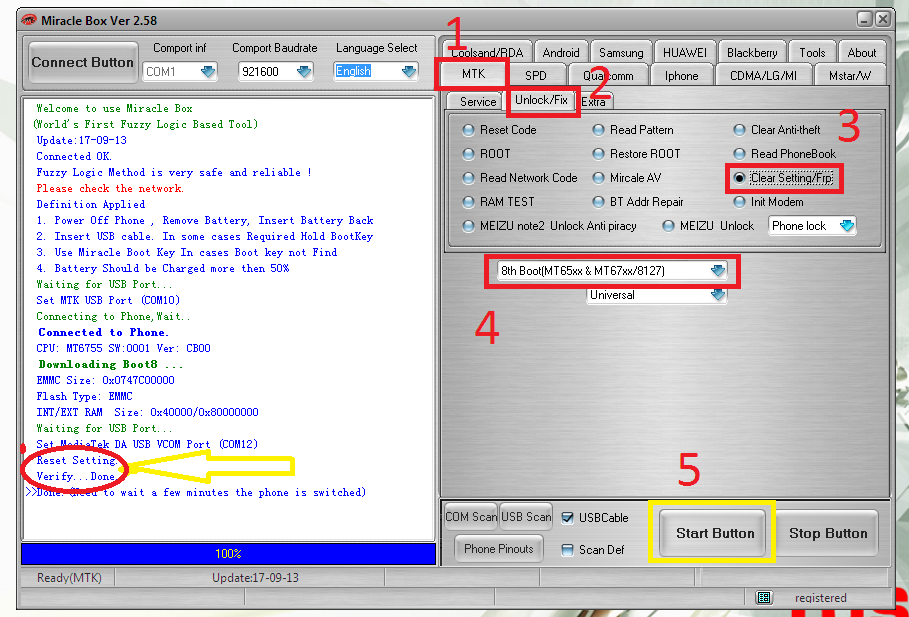The width and height of the screenshot is (909, 617).
Task: Open the Coolsand/RDA tab
Action: 486,53
